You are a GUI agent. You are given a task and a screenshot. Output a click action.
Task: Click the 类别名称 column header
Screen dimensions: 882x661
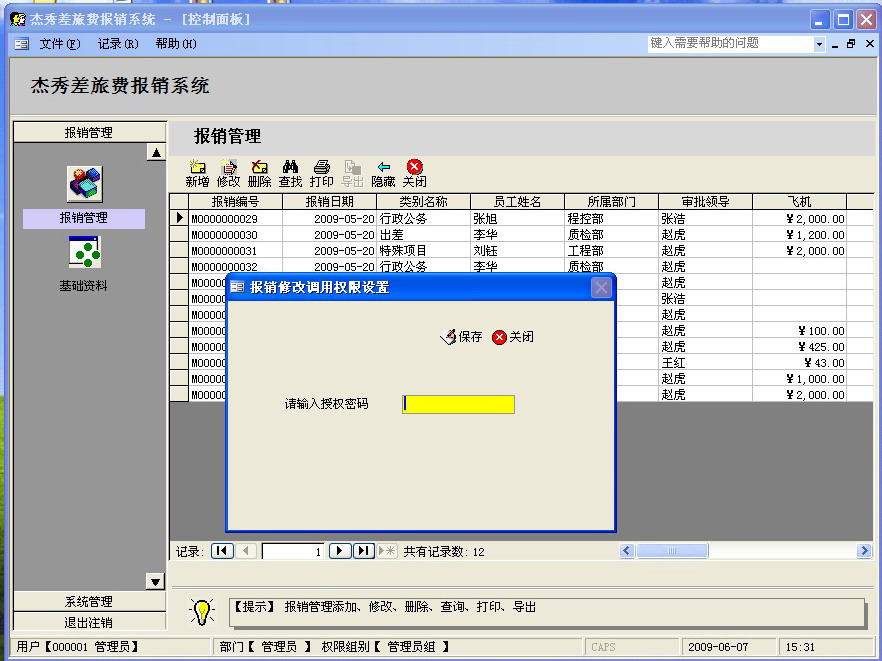pos(424,201)
